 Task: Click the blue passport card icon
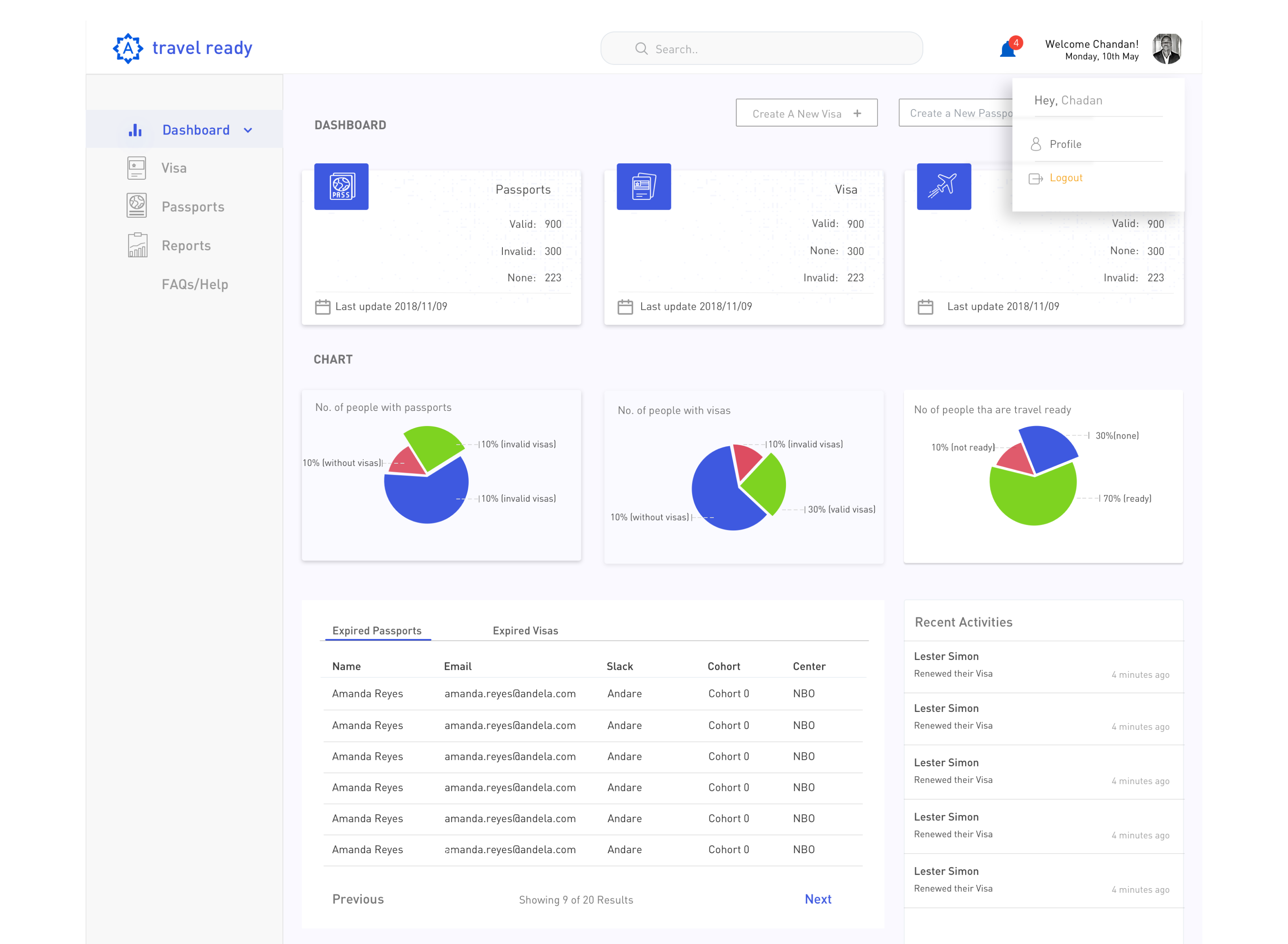341,187
